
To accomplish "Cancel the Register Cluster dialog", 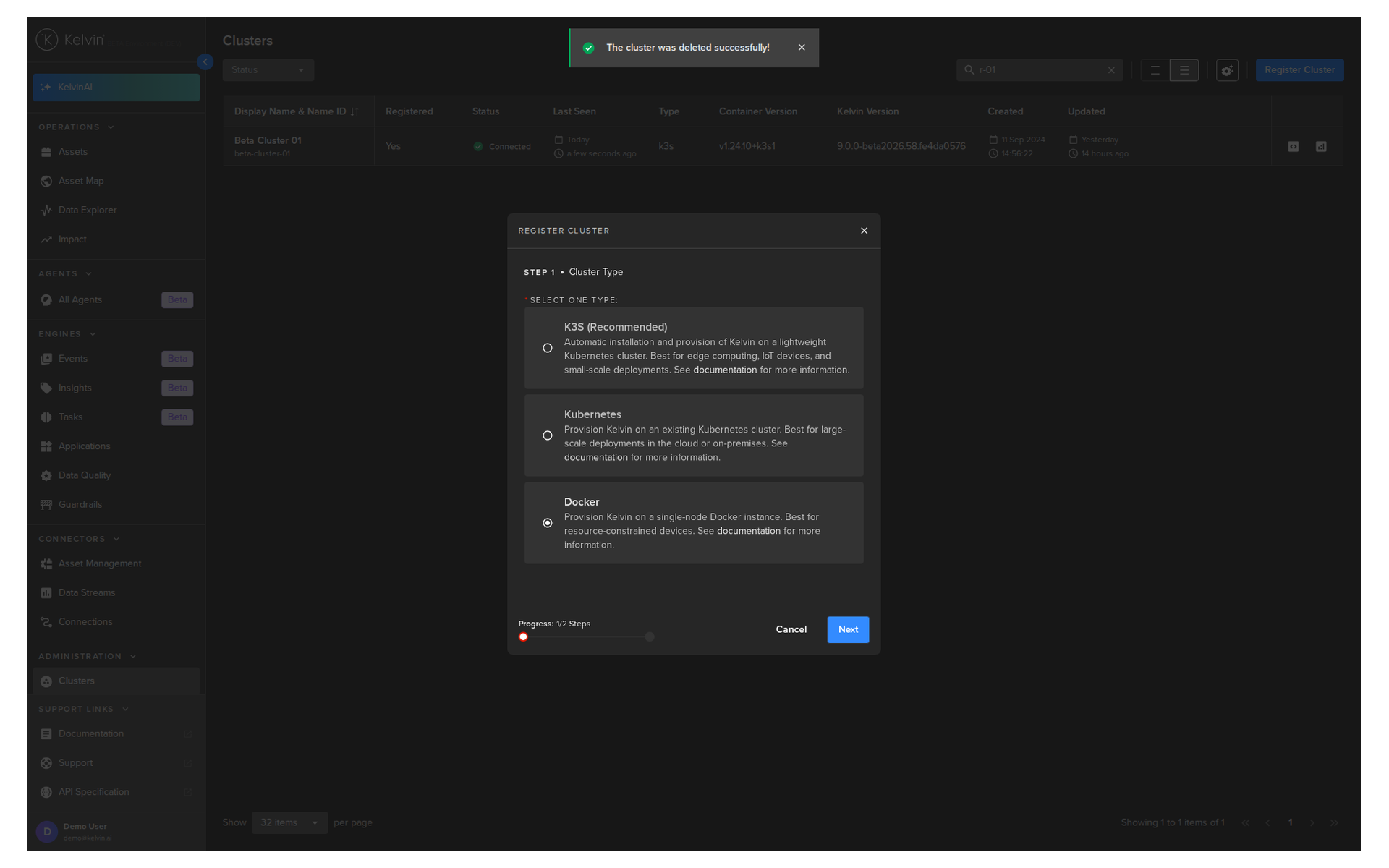I will (x=791, y=629).
